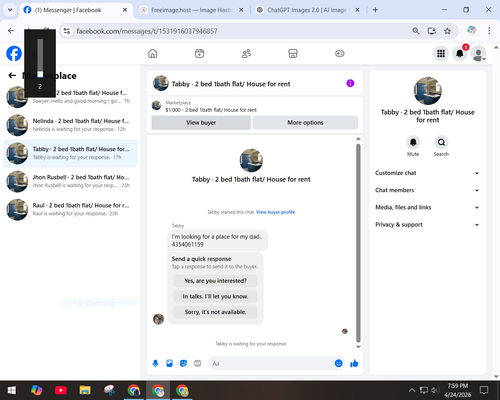
Task: Open Nelinda conversation in list
Action: [x=70, y=125]
